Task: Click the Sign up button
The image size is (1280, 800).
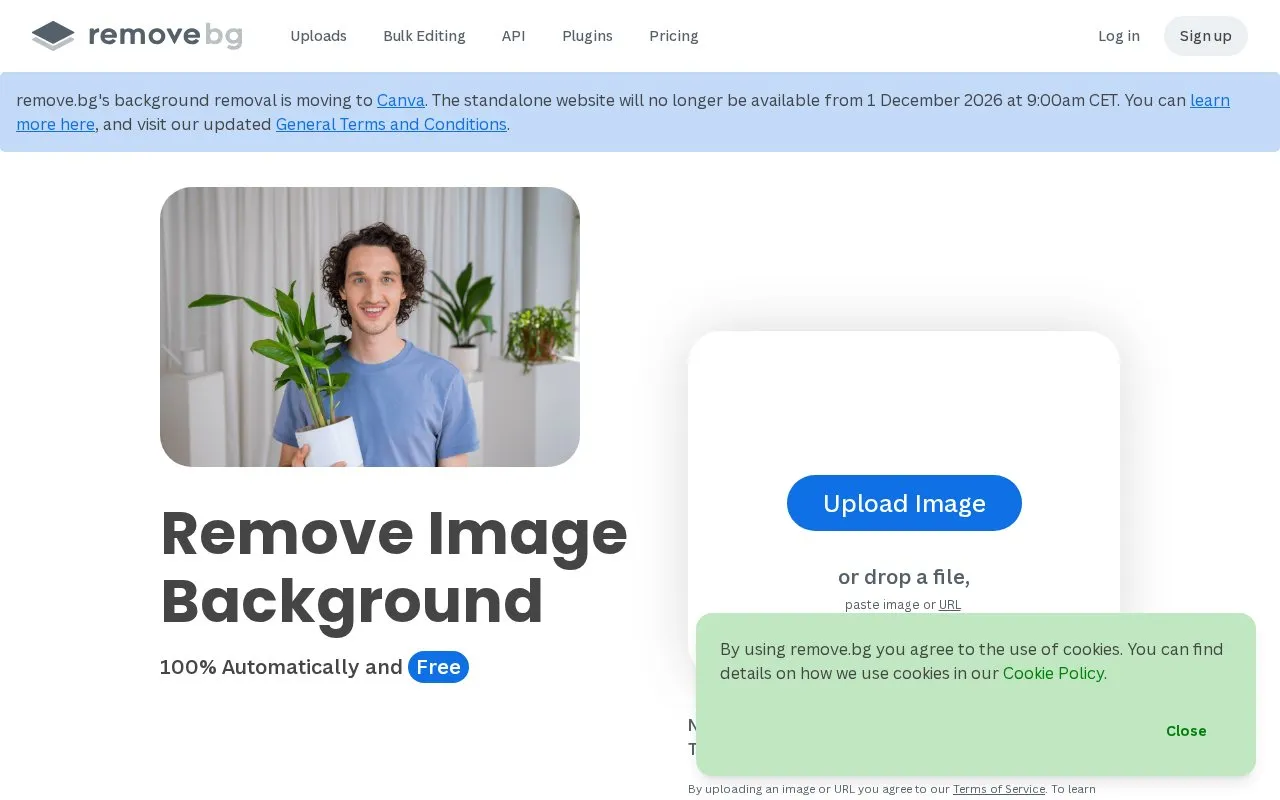Action: 1206,36
